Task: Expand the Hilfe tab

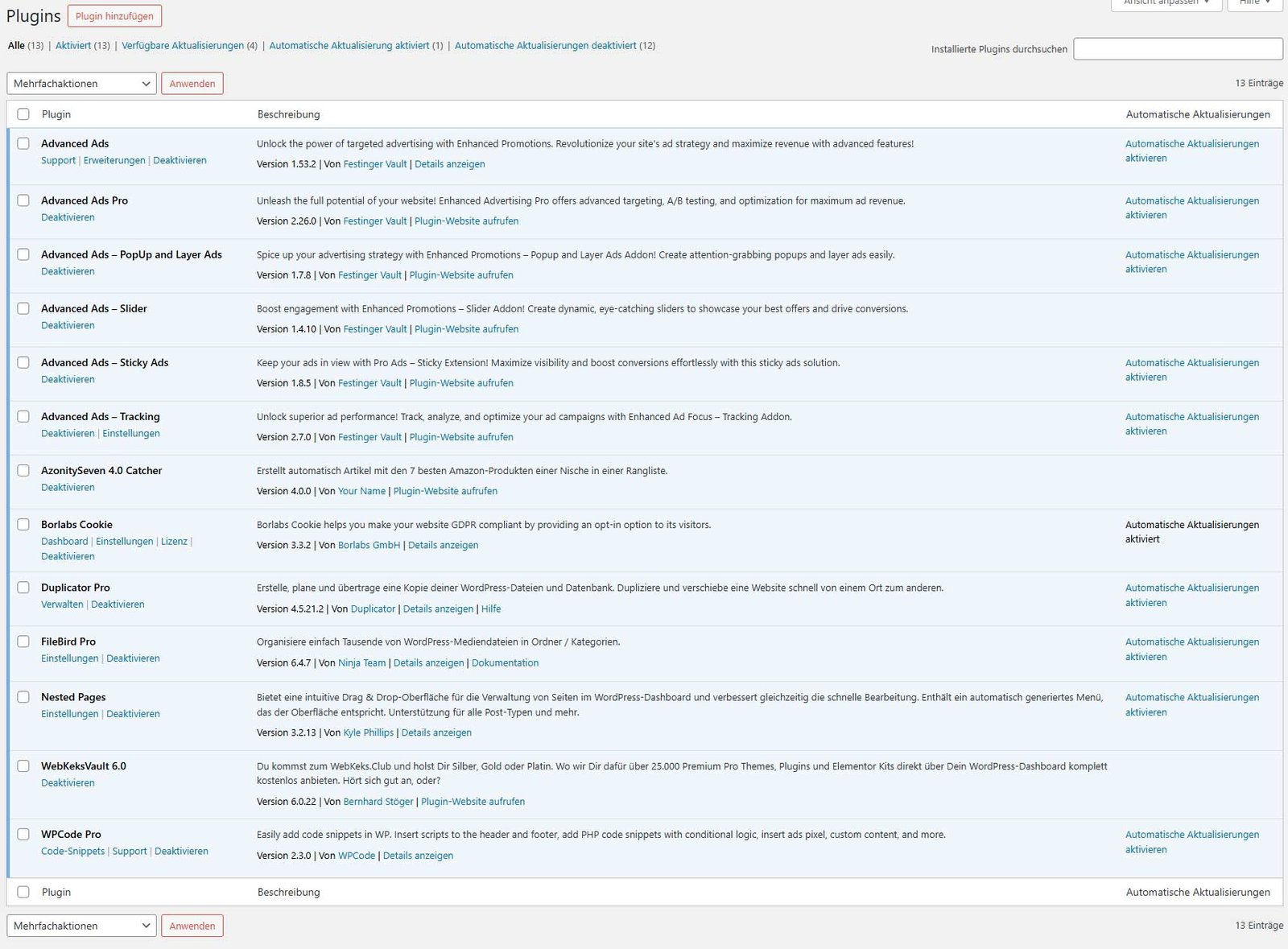Action: click(x=1254, y=3)
